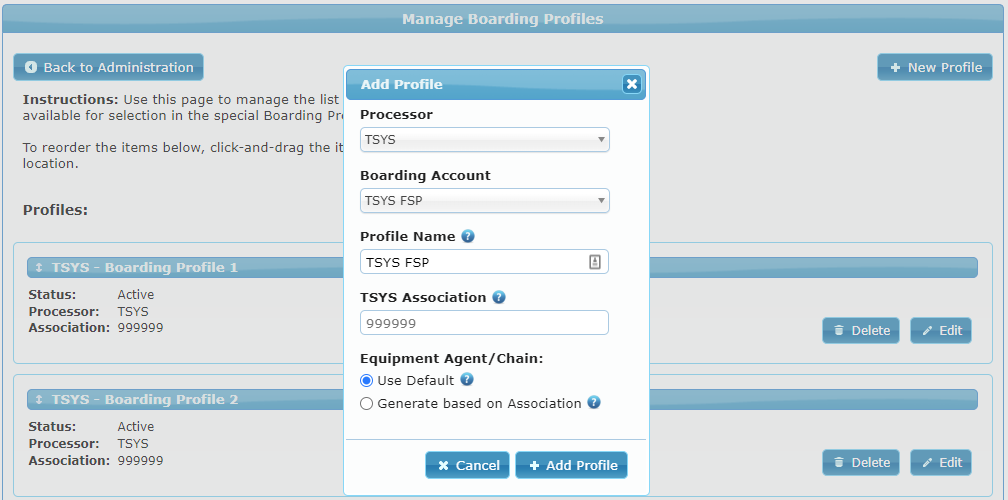This screenshot has height=500, width=1008.
Task: Delete TSYS Boarding Profile 2
Action: (x=861, y=462)
